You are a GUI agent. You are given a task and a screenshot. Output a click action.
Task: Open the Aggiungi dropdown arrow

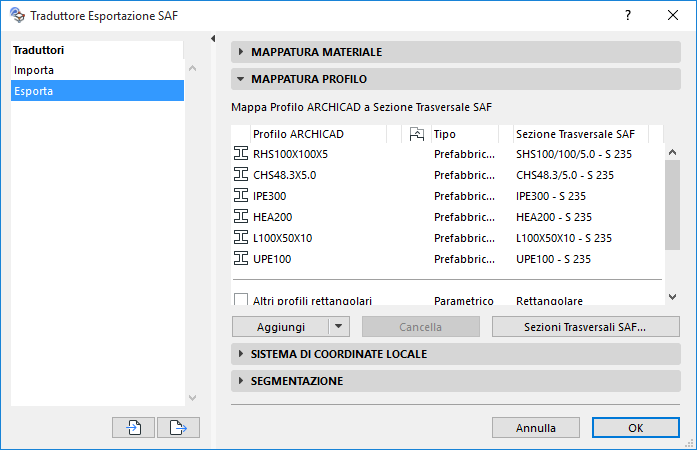coord(339,326)
